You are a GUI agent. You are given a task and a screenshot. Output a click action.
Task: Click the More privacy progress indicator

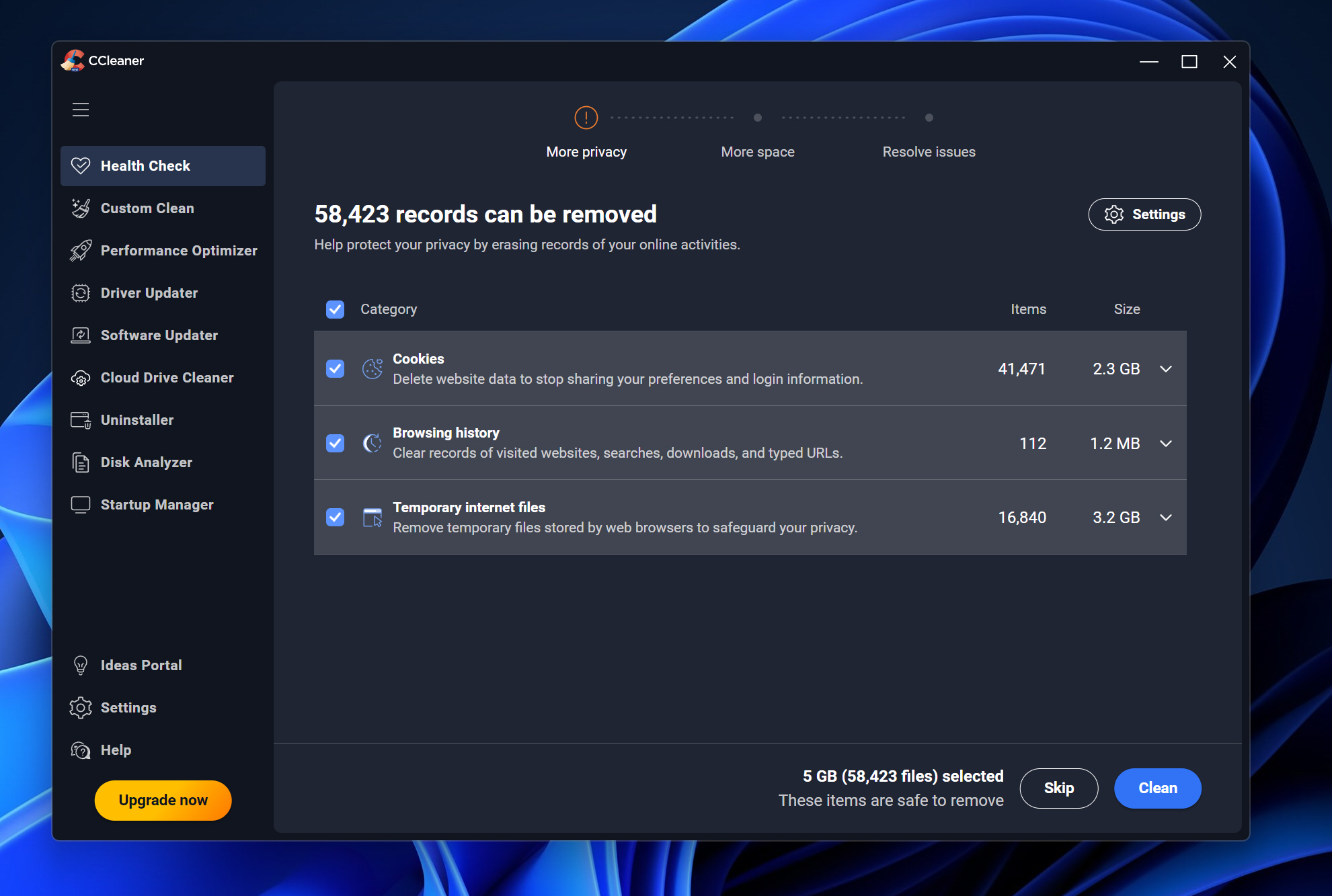586,118
